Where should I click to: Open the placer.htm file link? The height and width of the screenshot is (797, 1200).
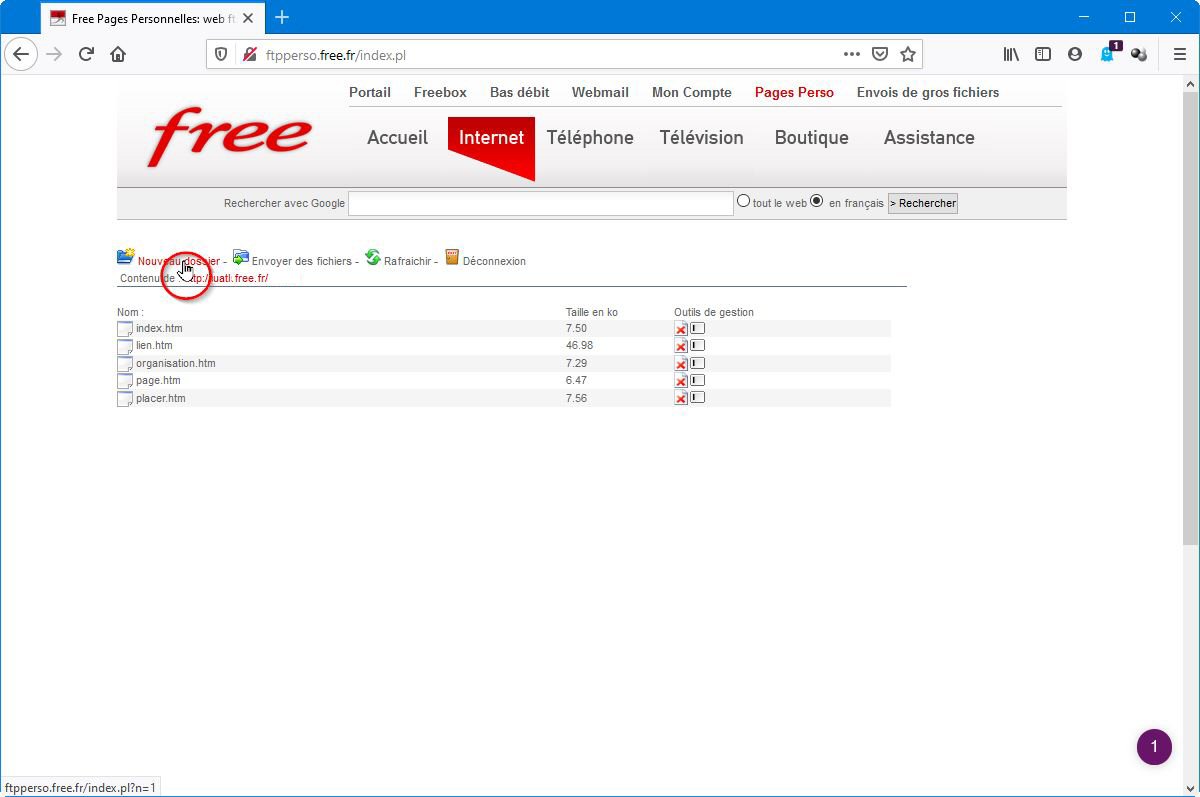pos(161,398)
